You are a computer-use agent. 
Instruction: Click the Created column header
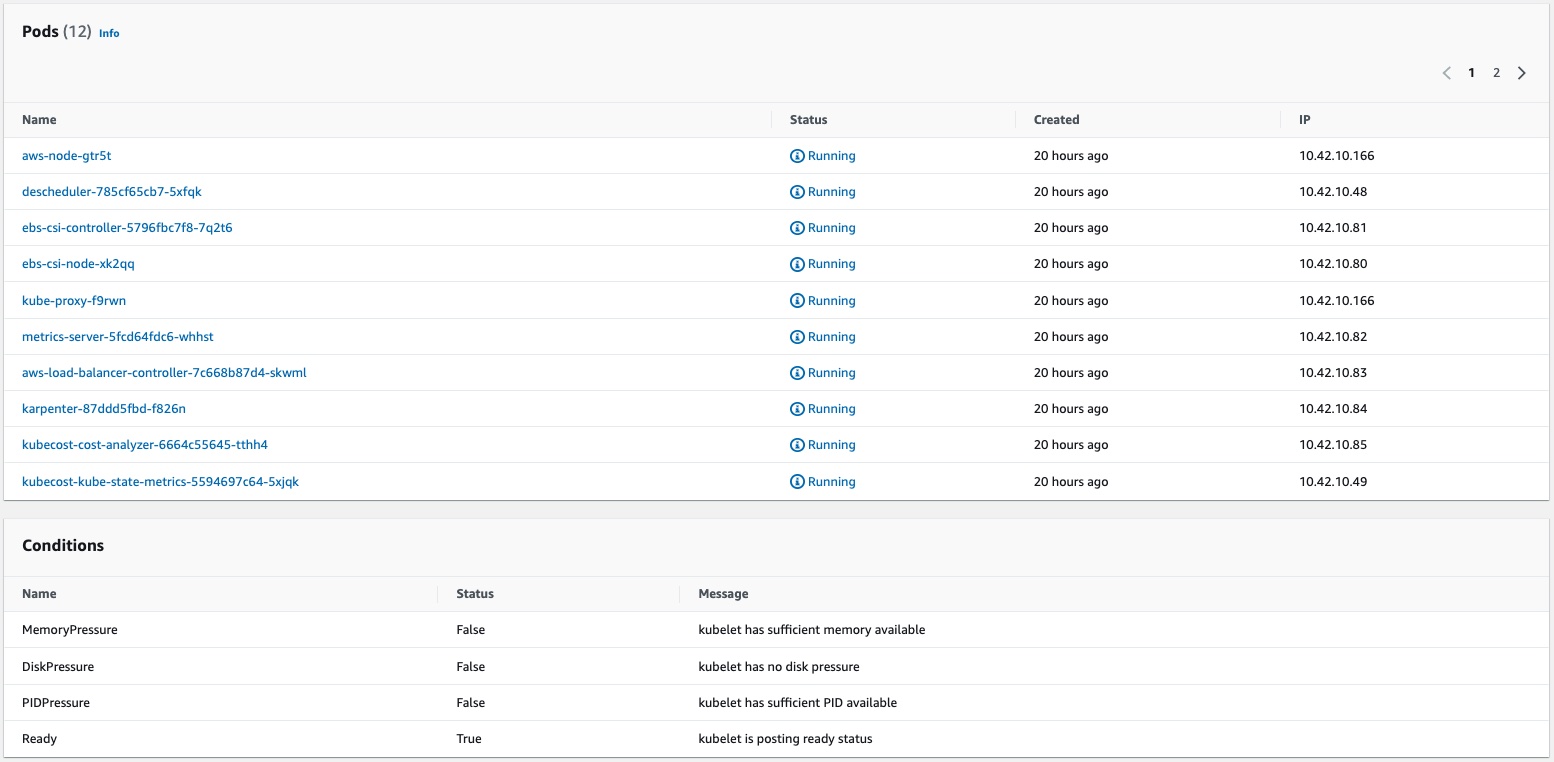(1056, 120)
